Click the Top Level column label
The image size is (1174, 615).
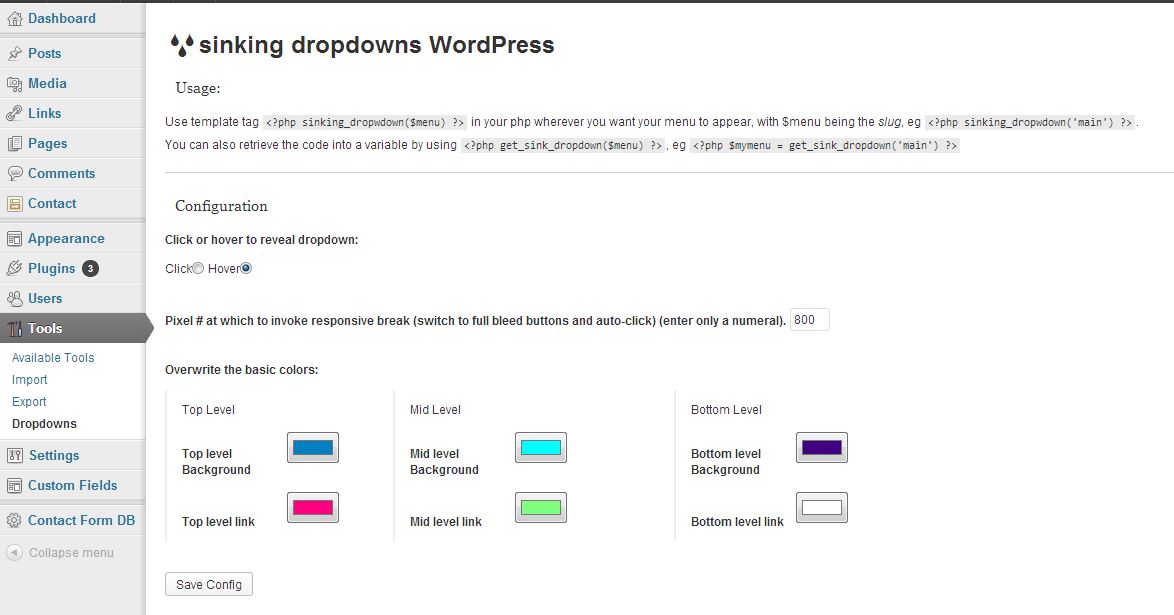(x=208, y=410)
